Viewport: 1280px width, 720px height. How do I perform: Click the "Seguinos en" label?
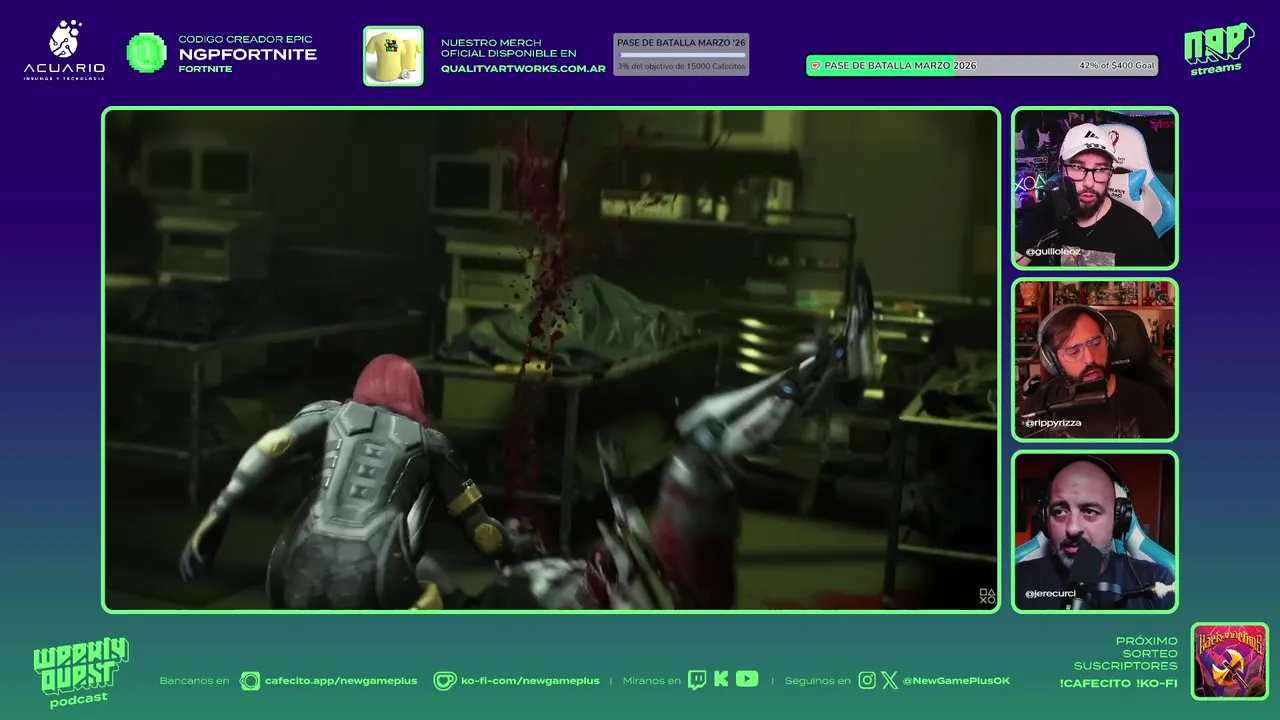coord(817,681)
